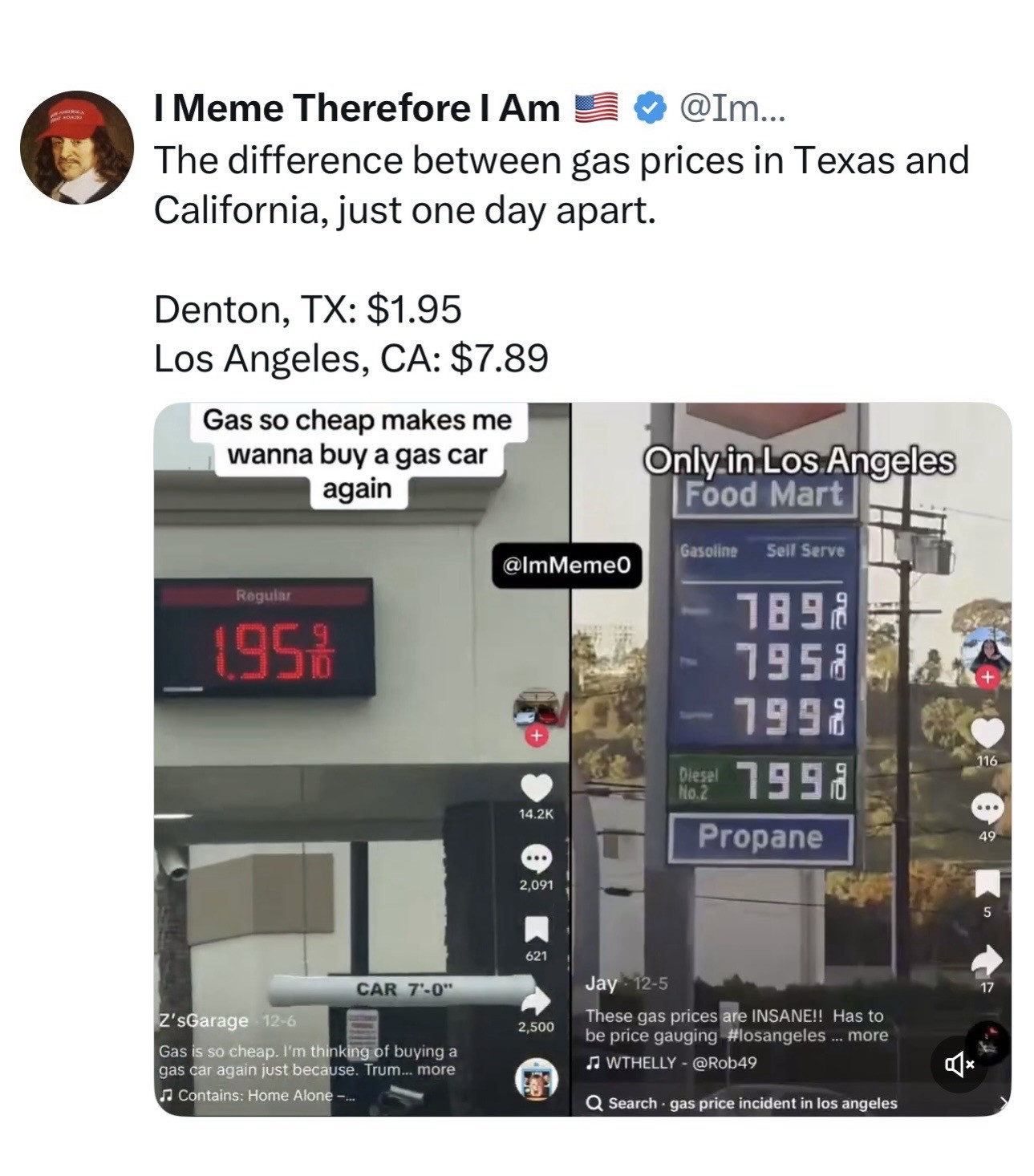Image resolution: width=1034 pixels, height=1176 pixels.
Task: Search 'gas price incident in los angeles'
Action: pyautogui.click(x=743, y=1103)
